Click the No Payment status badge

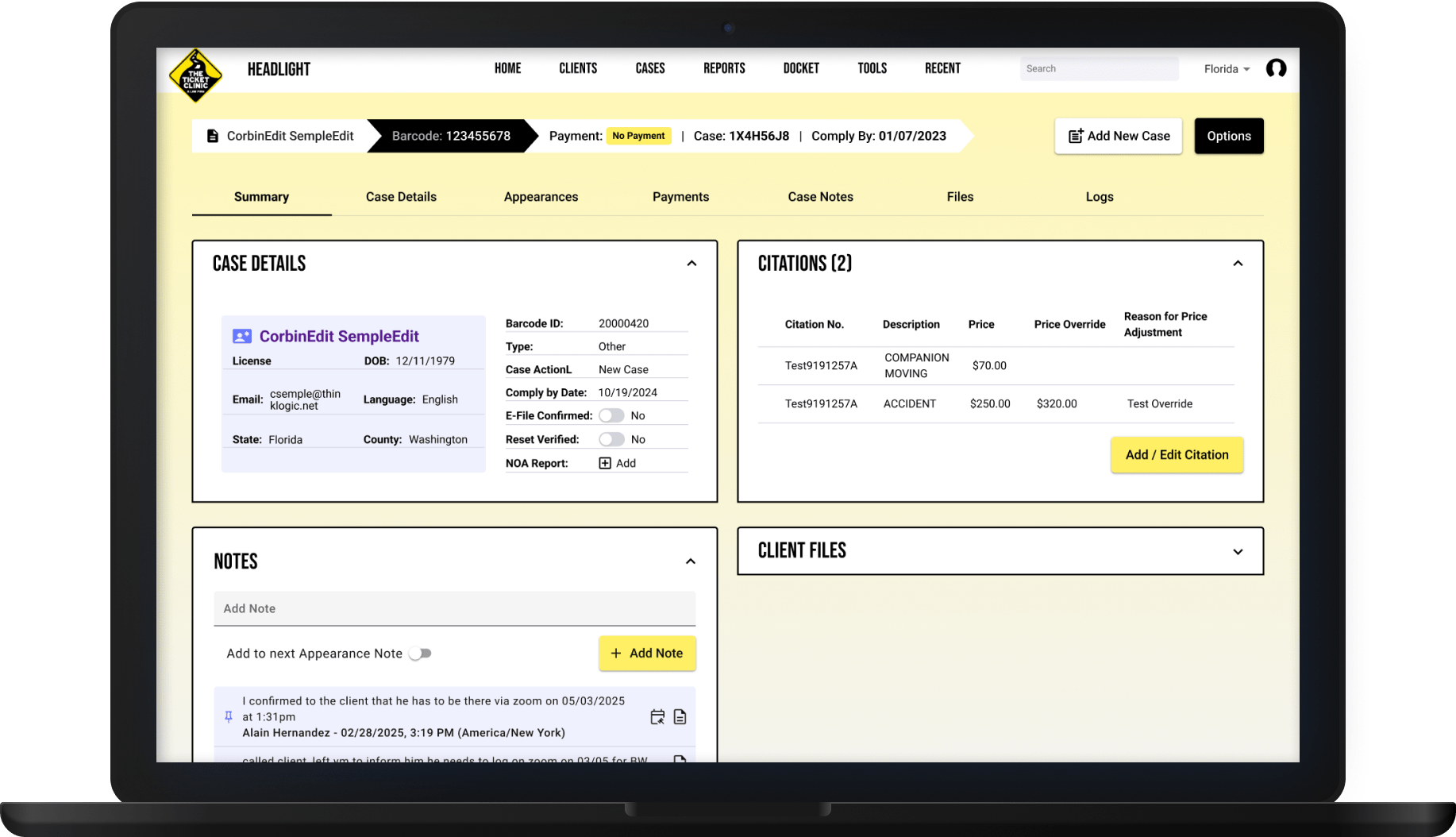click(x=638, y=136)
